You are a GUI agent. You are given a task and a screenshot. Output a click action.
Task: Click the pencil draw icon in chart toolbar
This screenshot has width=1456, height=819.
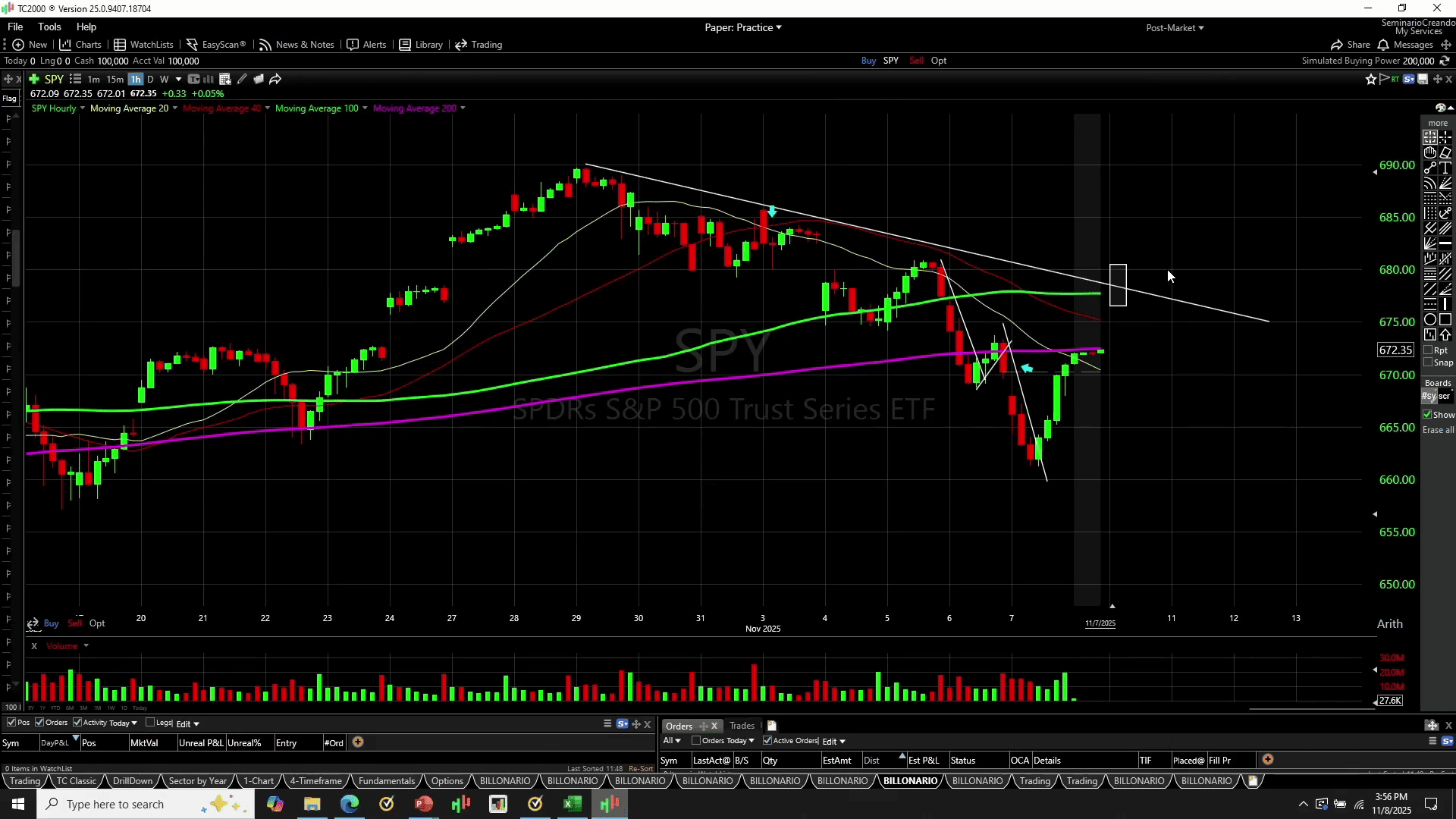pyautogui.click(x=242, y=79)
